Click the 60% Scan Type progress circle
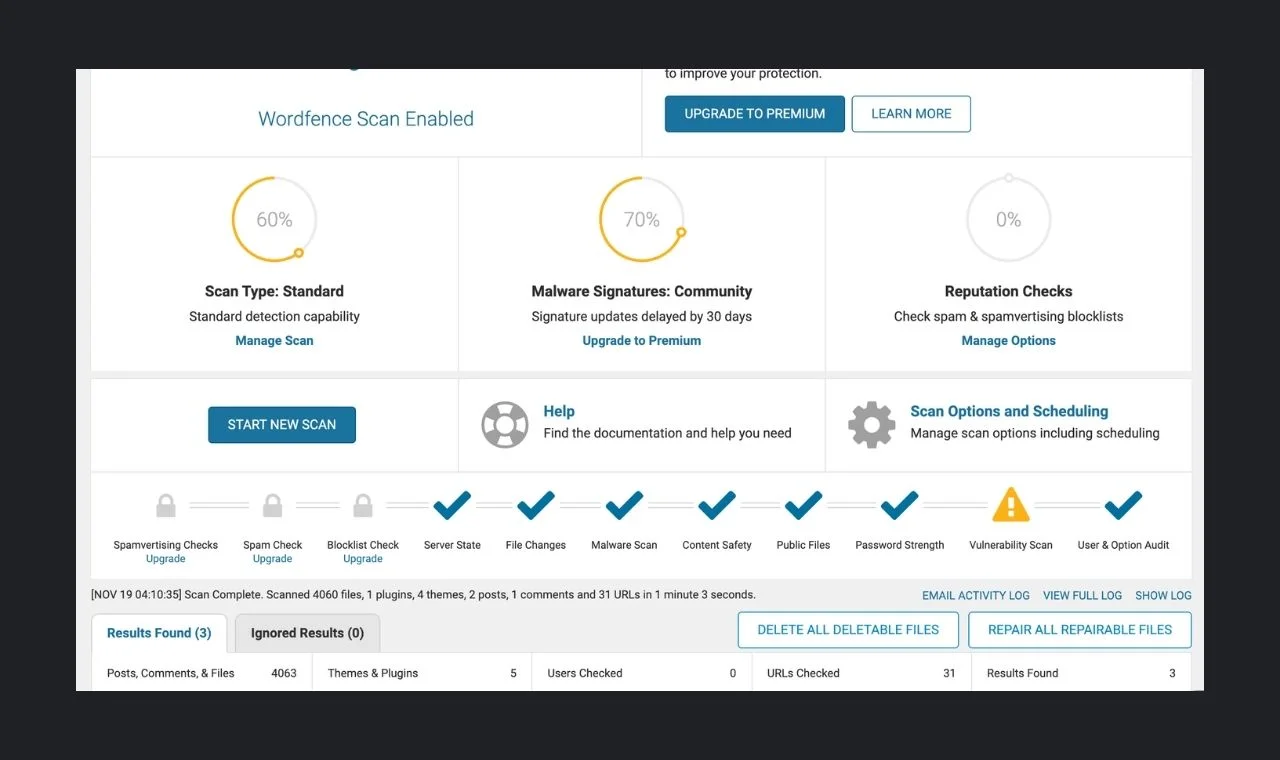This screenshot has height=760, width=1280. point(274,220)
